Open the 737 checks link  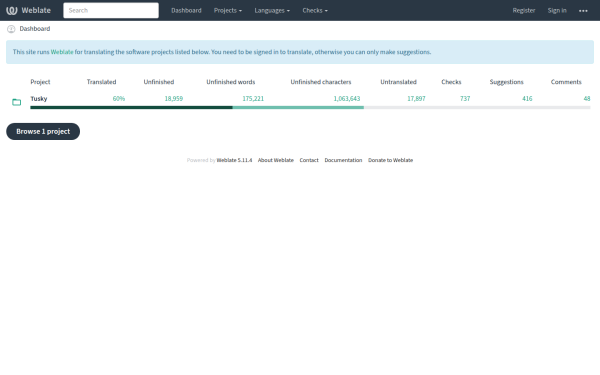click(x=465, y=98)
